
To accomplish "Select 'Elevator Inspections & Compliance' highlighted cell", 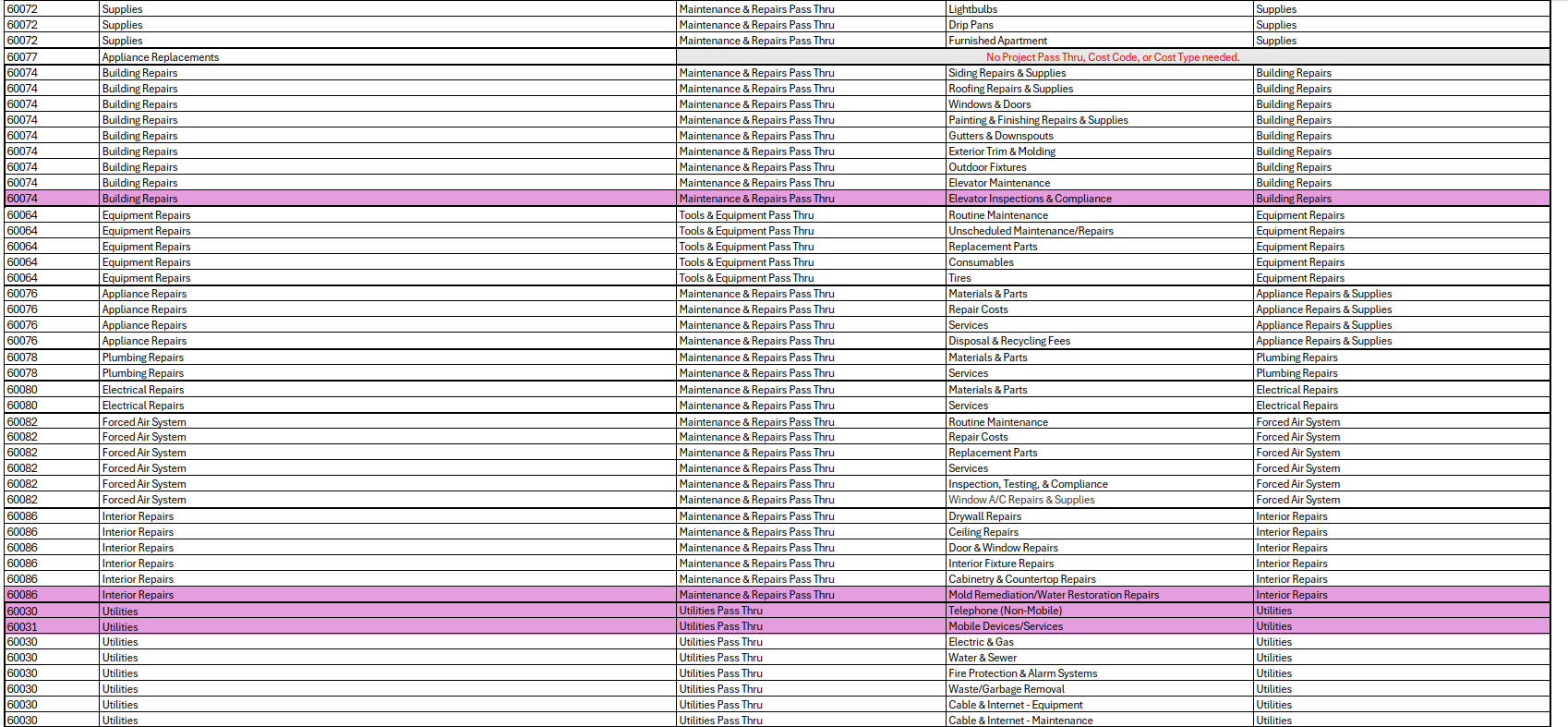I will (x=1099, y=199).
